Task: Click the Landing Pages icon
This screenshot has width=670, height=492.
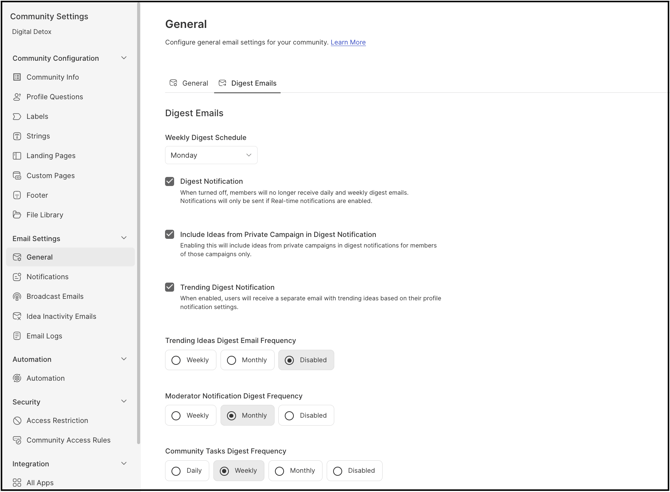Action: 17,156
